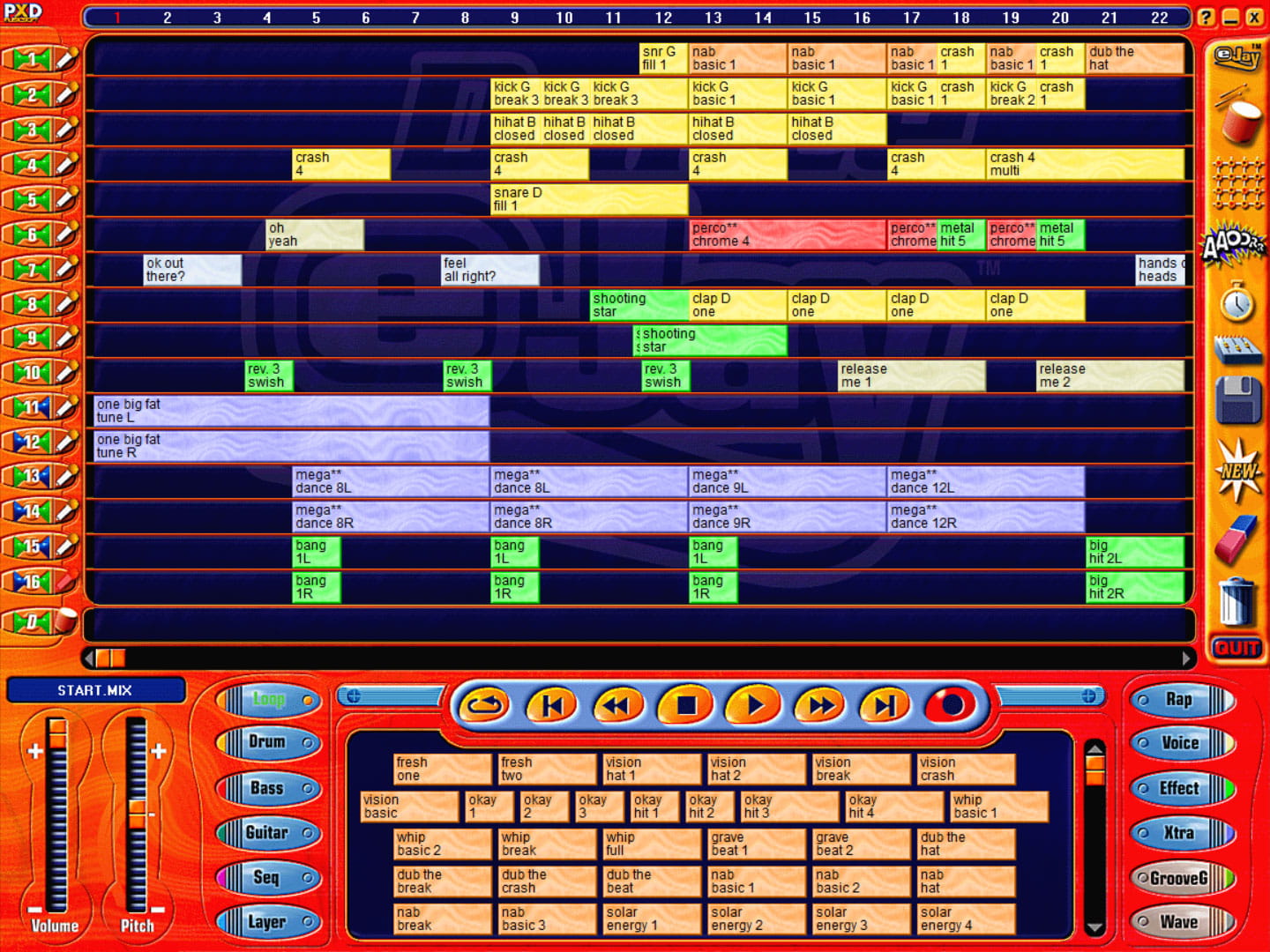Click the trash can icon

coord(1236,603)
